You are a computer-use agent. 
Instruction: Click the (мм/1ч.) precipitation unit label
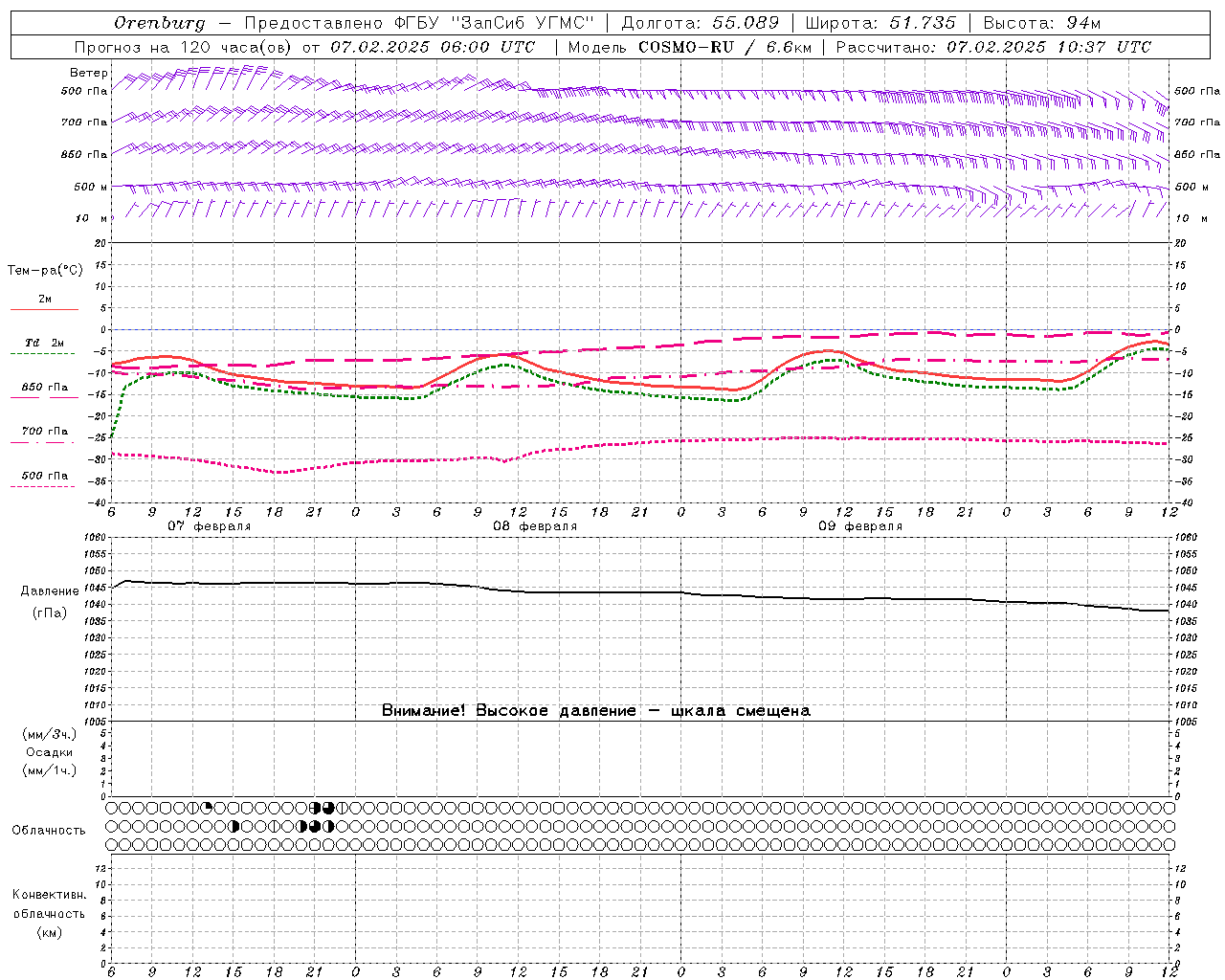coord(50,770)
